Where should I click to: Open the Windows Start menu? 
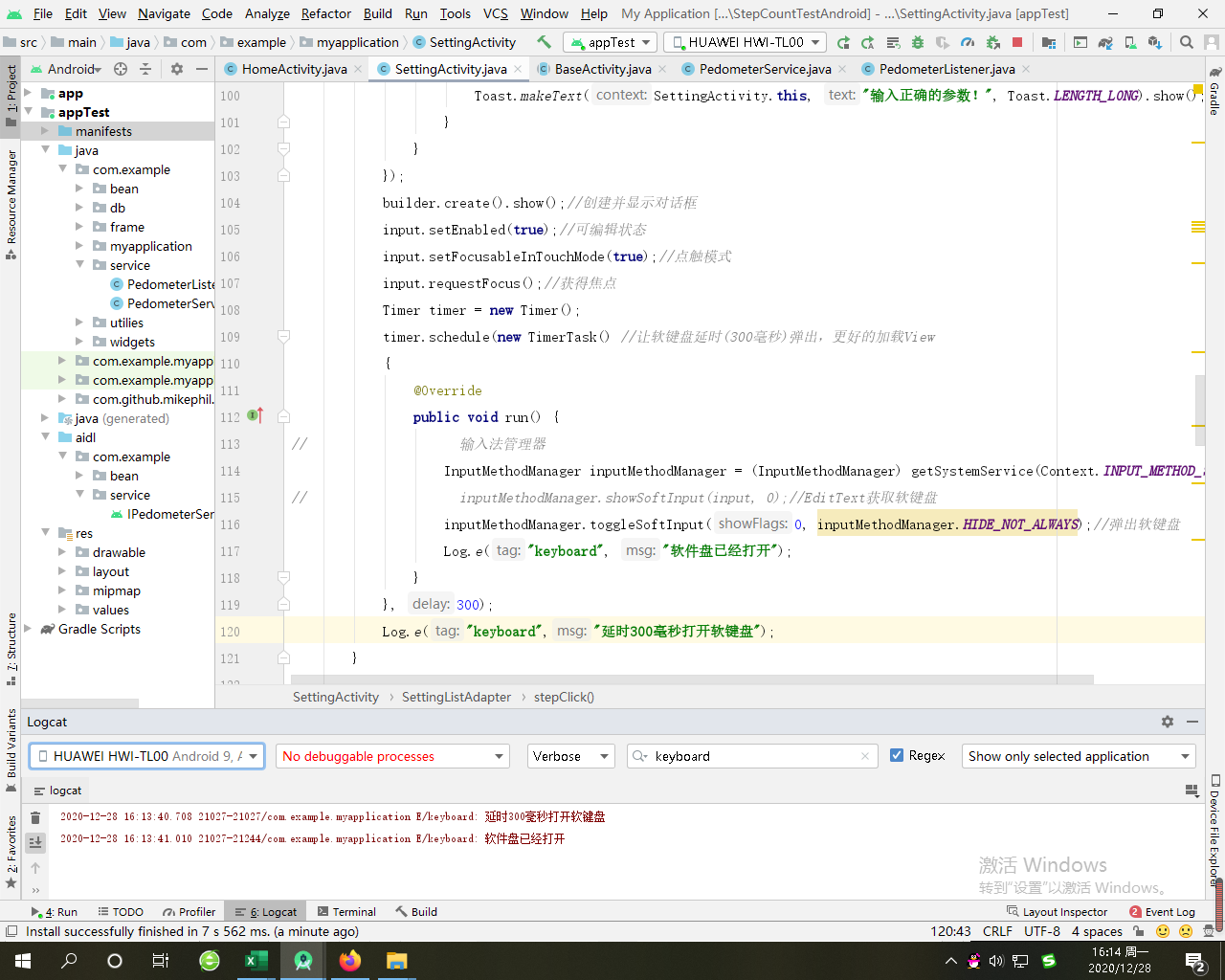[23, 961]
